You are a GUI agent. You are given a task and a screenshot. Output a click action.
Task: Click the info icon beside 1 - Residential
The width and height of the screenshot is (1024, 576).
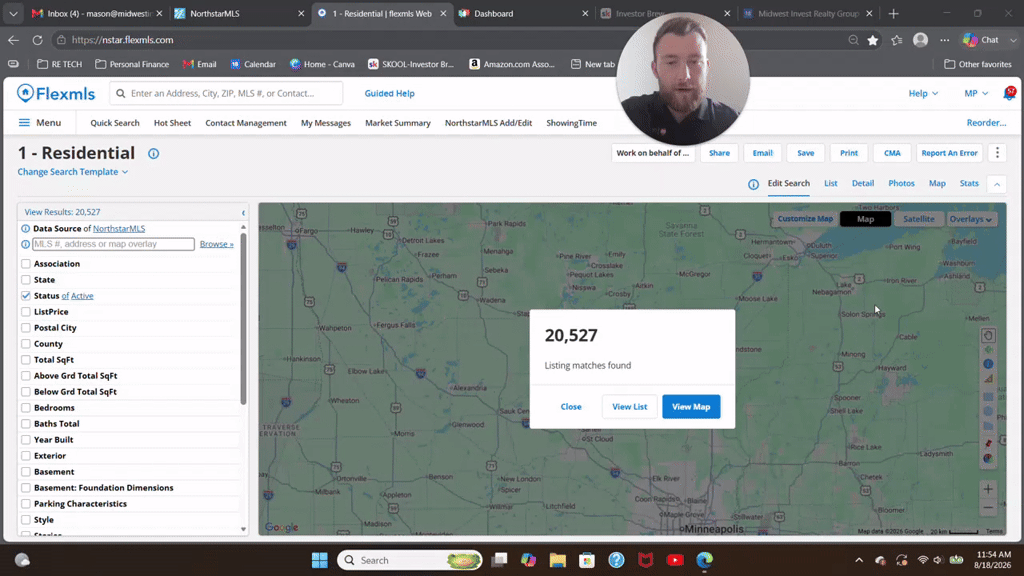153,153
